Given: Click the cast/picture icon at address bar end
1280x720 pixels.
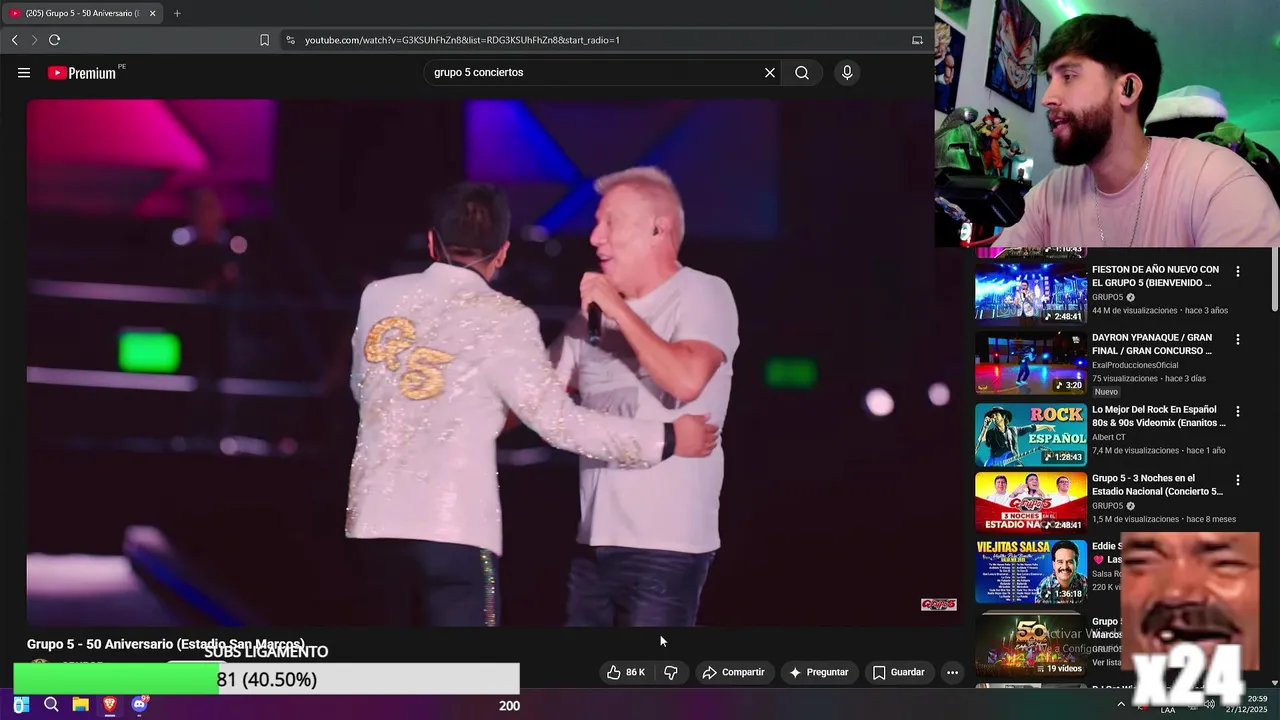Looking at the screenshot, I should [917, 40].
